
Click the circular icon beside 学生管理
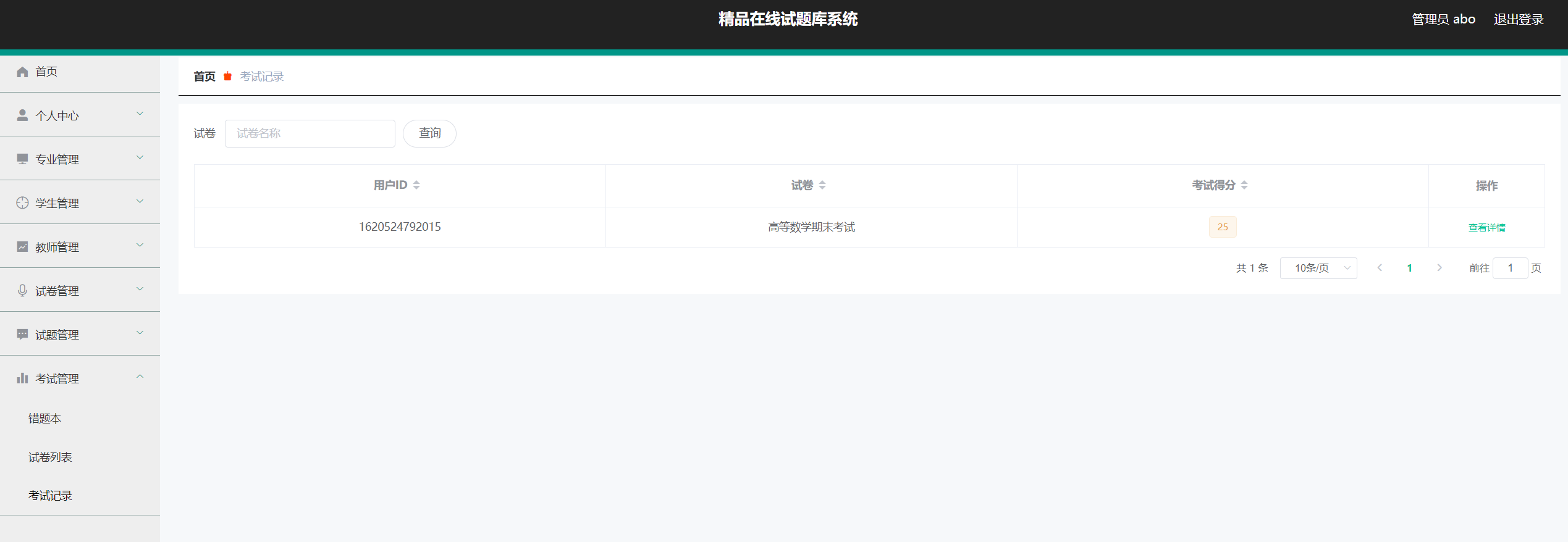point(22,203)
